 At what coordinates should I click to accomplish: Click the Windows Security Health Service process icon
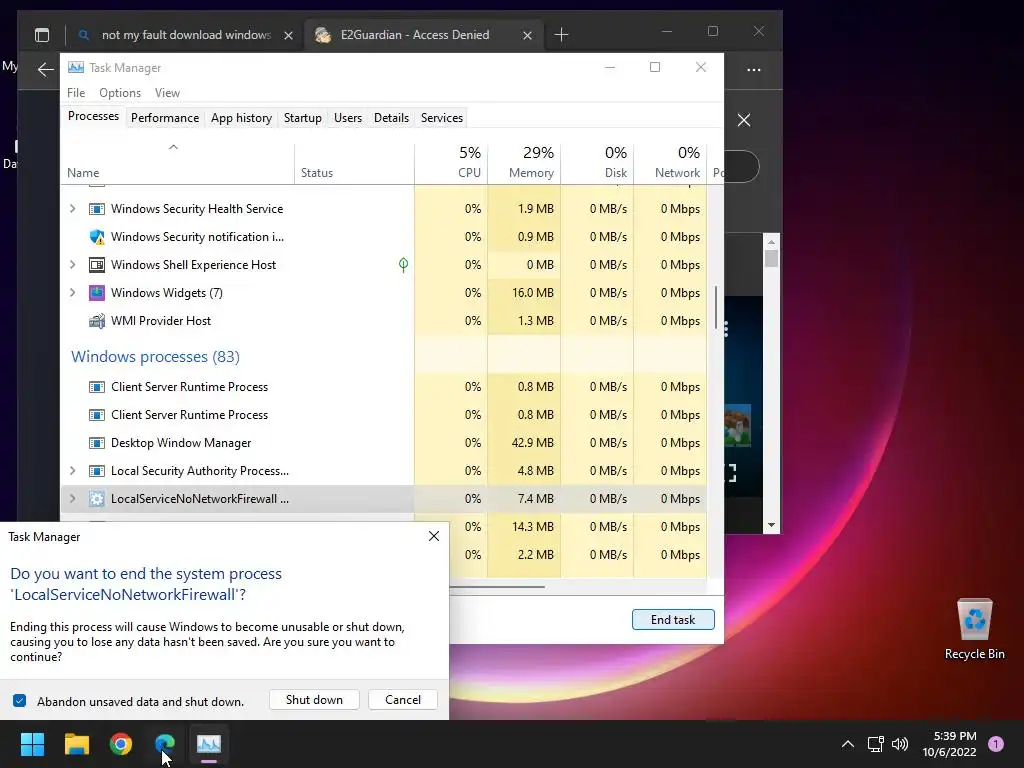[x=97, y=209]
